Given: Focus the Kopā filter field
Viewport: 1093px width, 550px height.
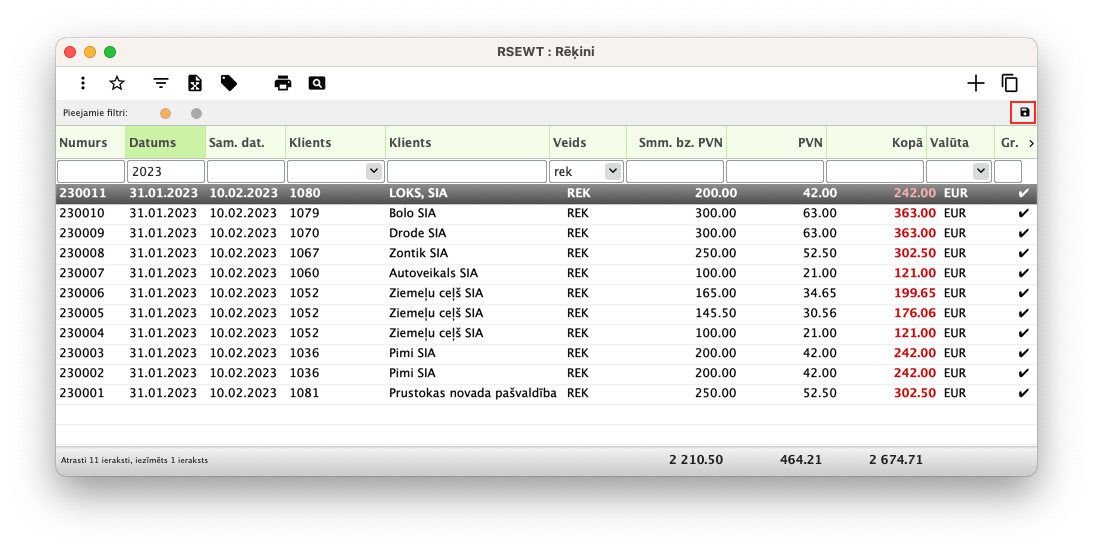Looking at the screenshot, I should pos(875,171).
